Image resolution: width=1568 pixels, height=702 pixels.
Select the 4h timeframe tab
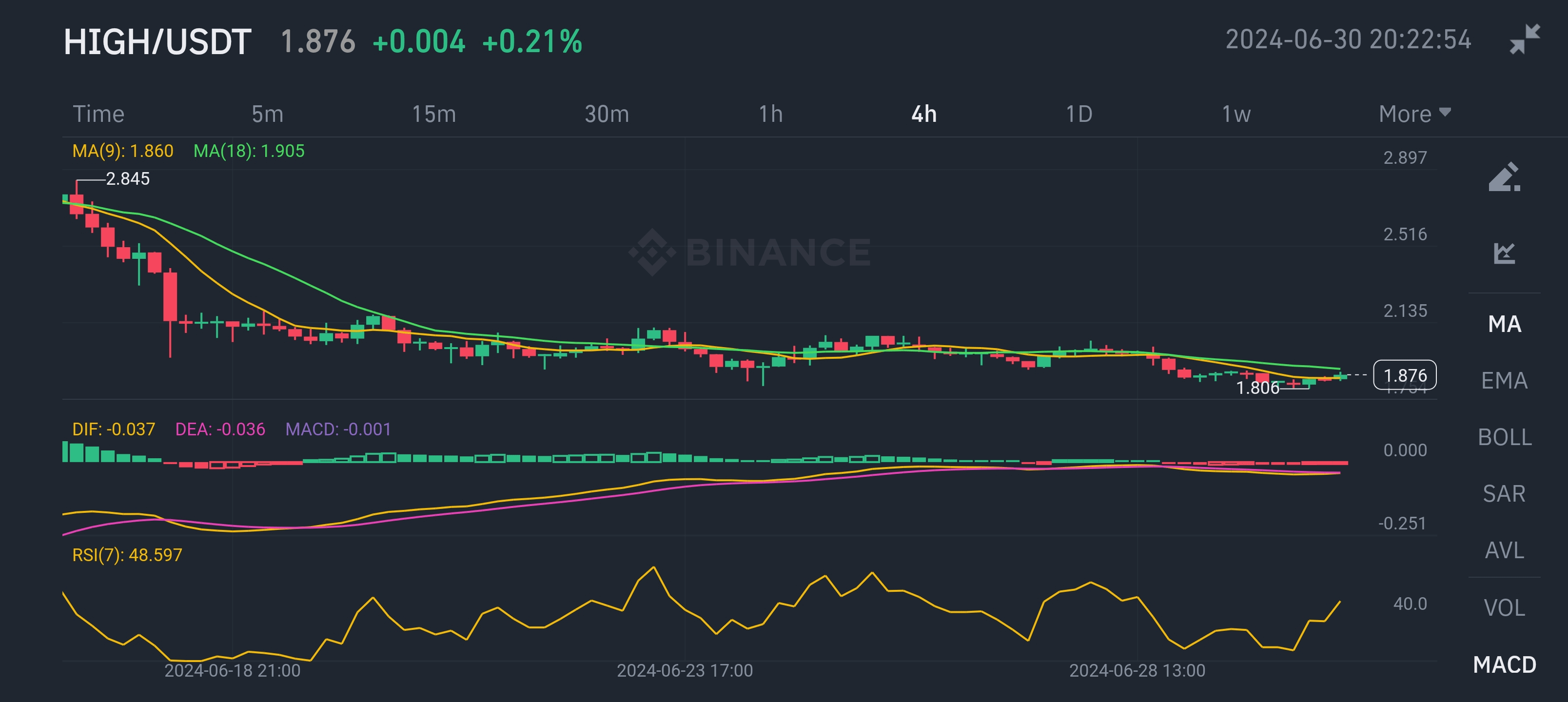pyautogui.click(x=923, y=114)
